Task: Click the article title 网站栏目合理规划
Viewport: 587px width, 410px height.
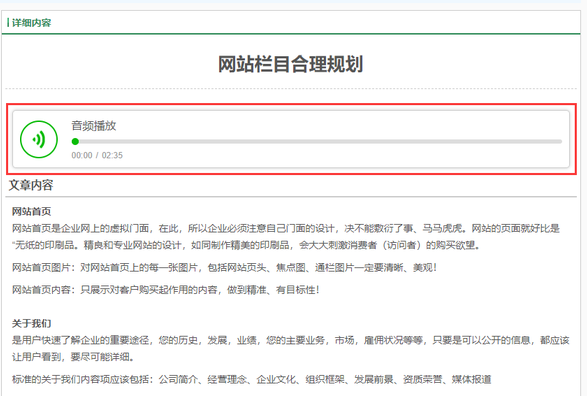Action: pyautogui.click(x=291, y=64)
